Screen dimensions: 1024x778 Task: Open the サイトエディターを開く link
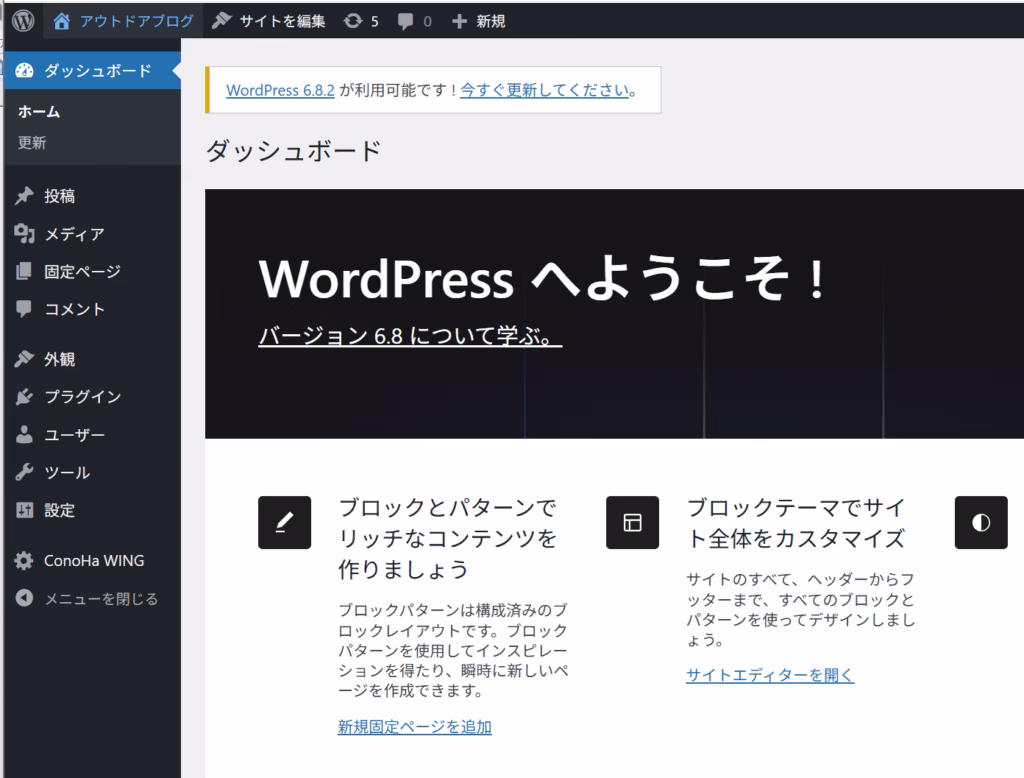coord(769,675)
